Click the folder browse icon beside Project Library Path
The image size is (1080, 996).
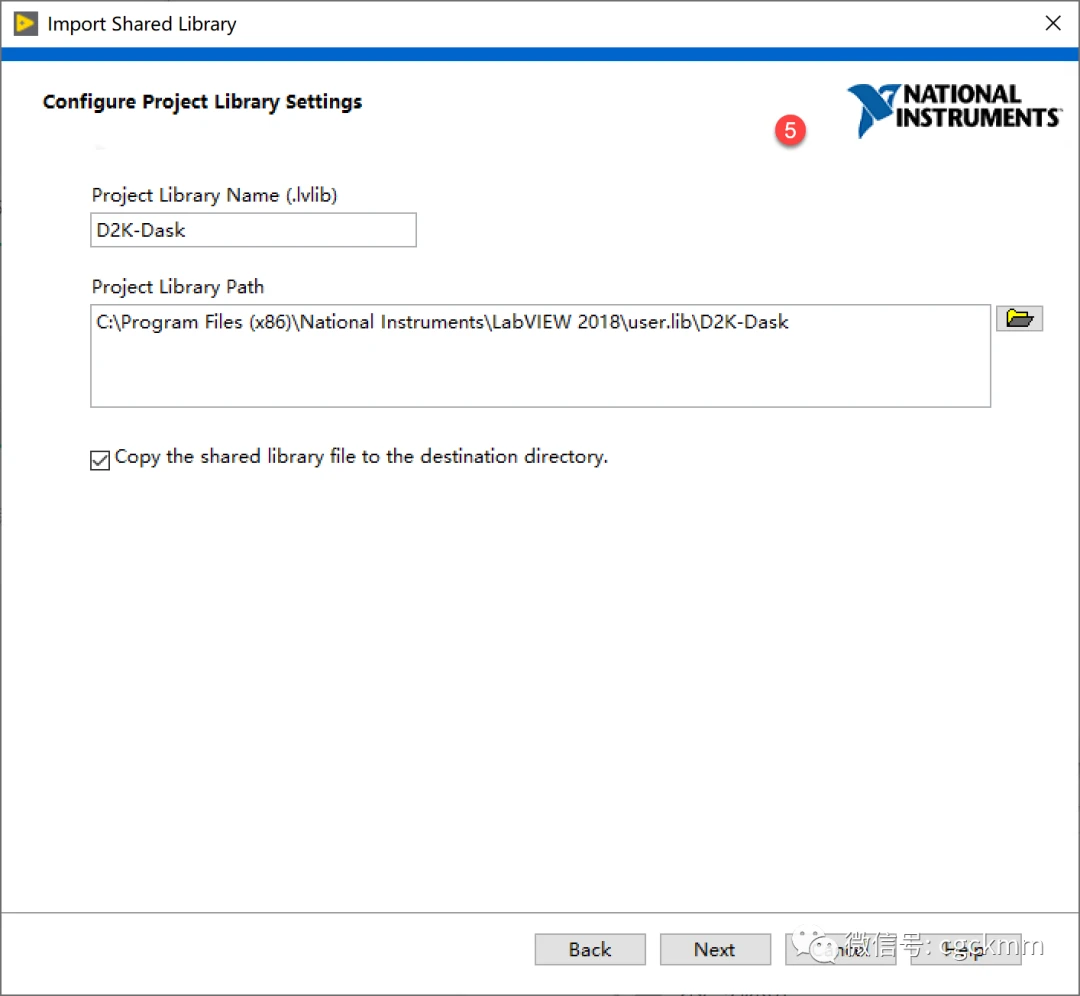coord(1019,319)
